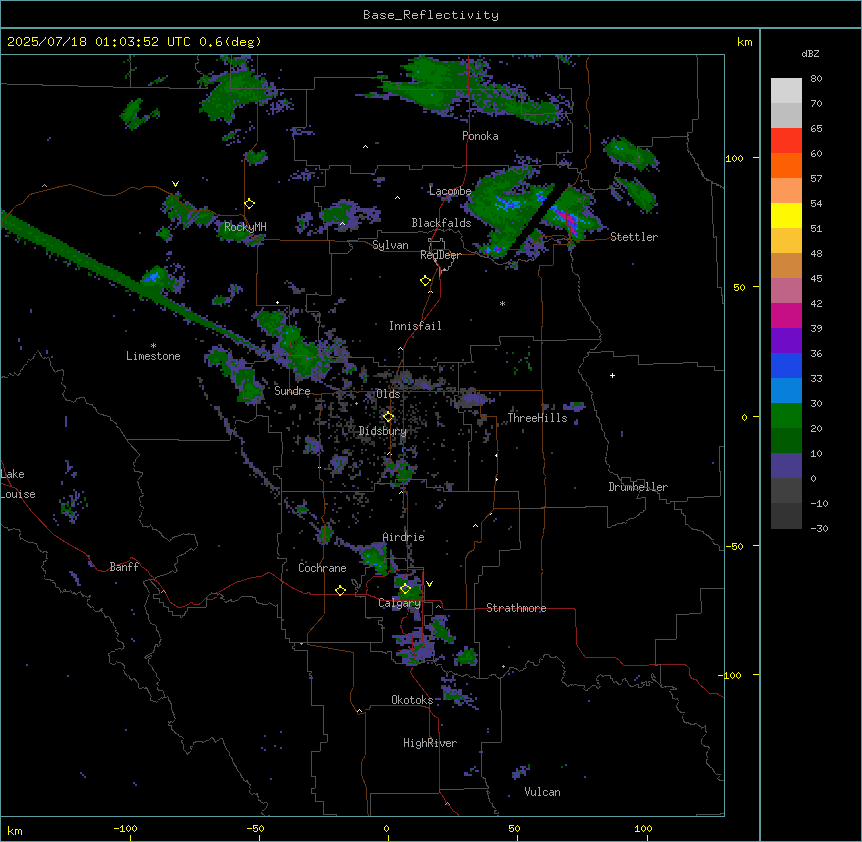The height and width of the screenshot is (842, 862).
Task: Click the Limestone label
Action: click(153, 356)
